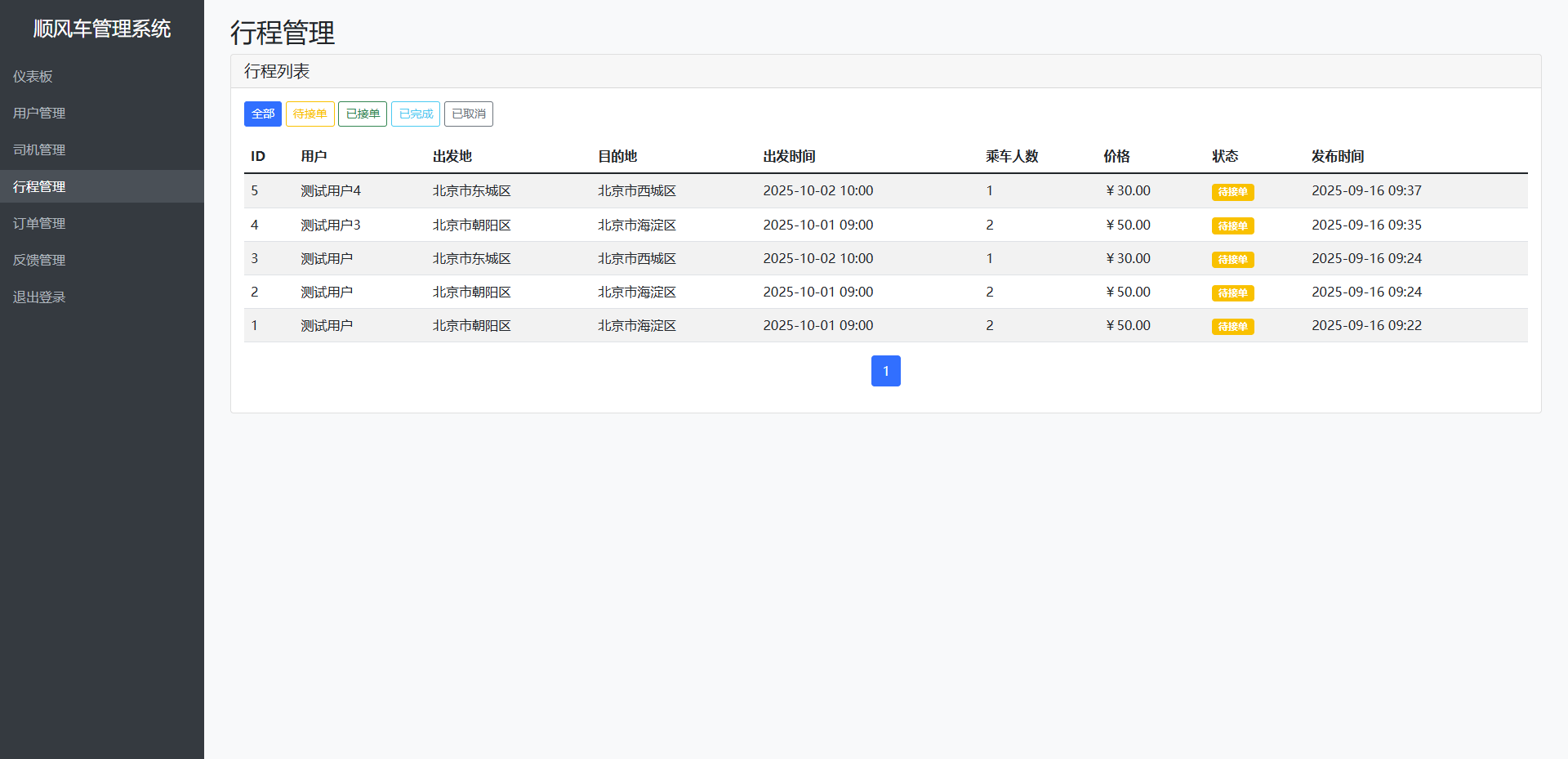Go to 用户管理 page
1568x759 pixels.
[39, 113]
